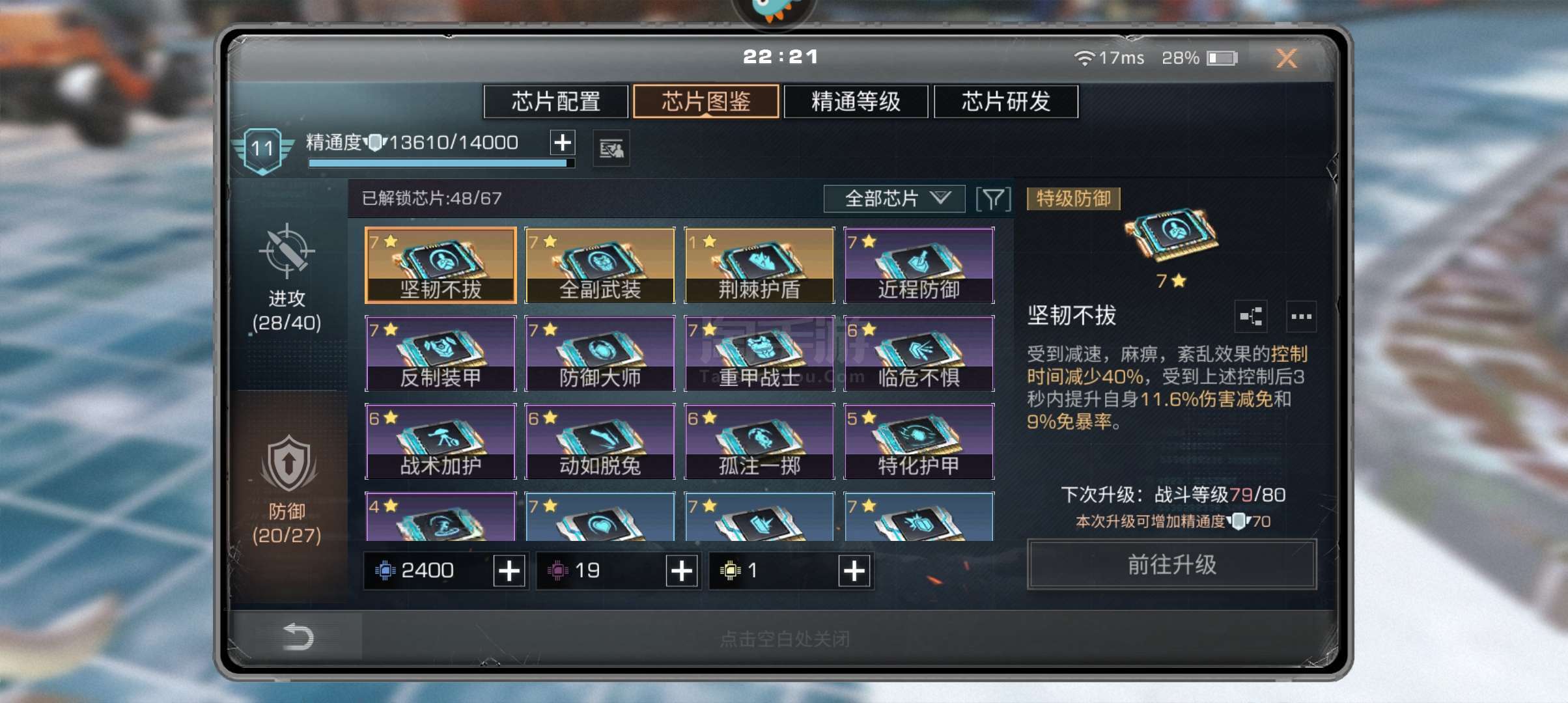Add more blue chips with plus
This screenshot has width=1568, height=703.
(509, 571)
